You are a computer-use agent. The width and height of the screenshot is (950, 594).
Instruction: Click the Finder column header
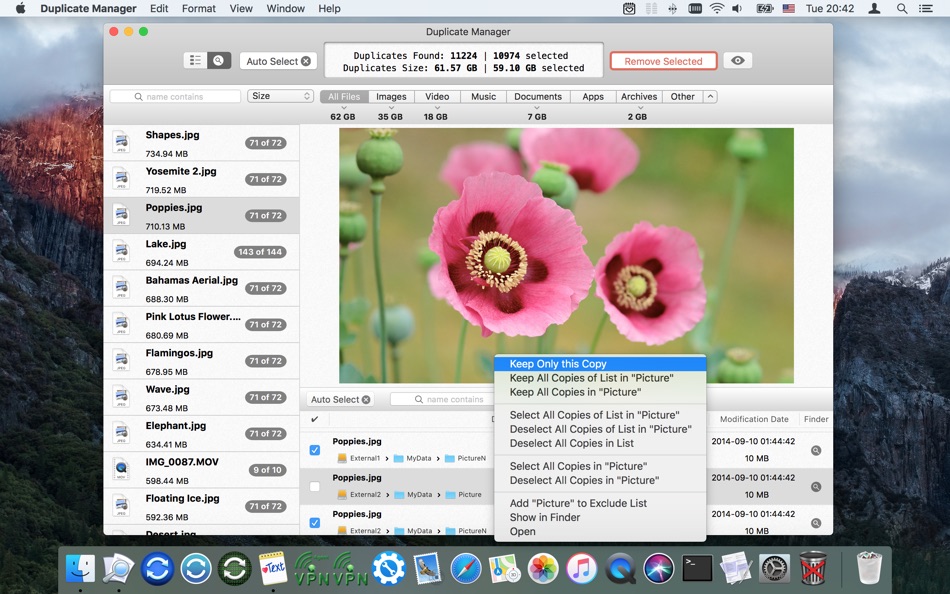pos(815,419)
